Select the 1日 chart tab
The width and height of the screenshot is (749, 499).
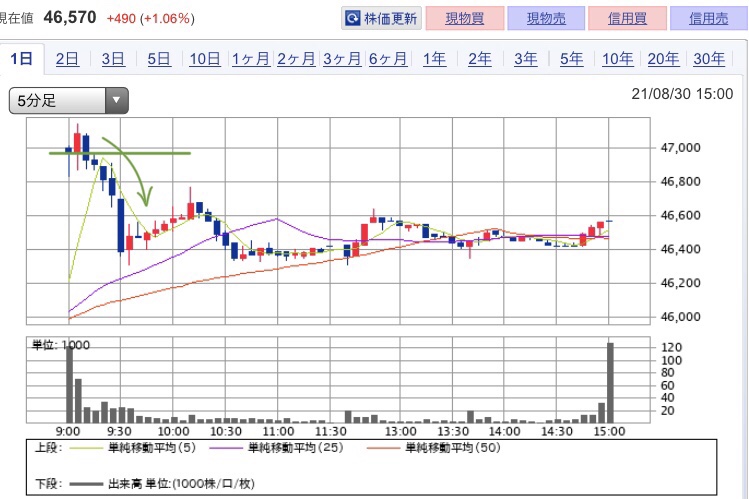[x=21, y=59]
